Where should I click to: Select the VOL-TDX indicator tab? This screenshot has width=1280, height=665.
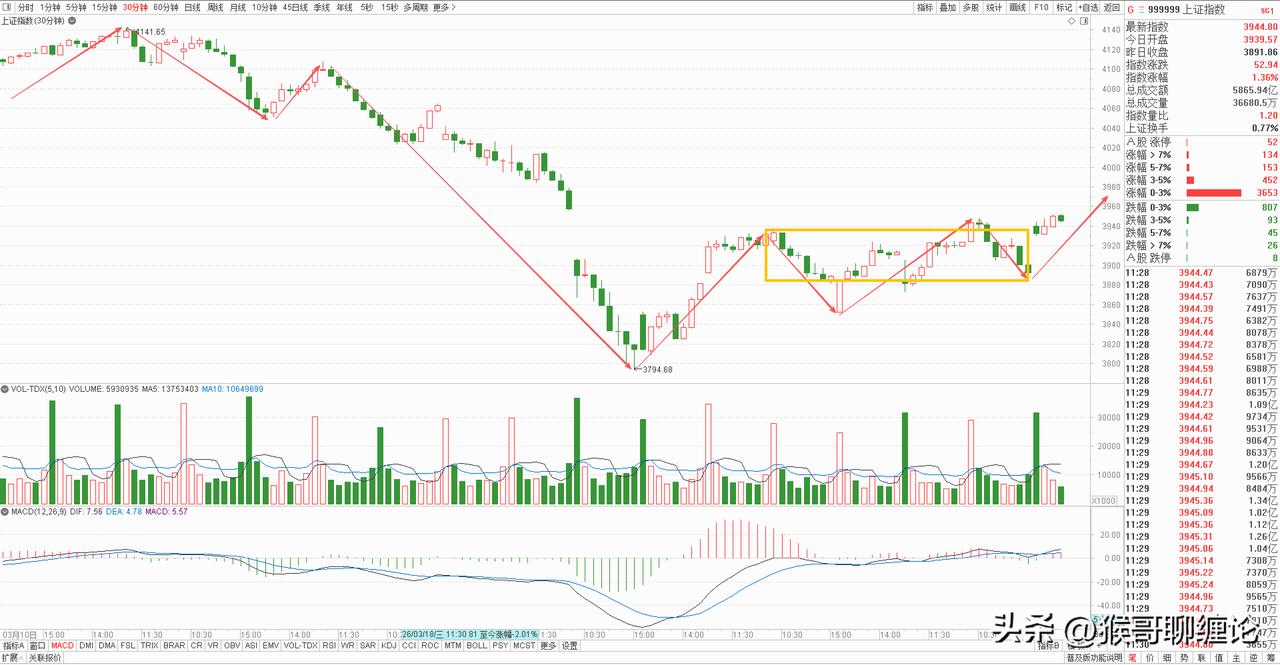coord(300,645)
